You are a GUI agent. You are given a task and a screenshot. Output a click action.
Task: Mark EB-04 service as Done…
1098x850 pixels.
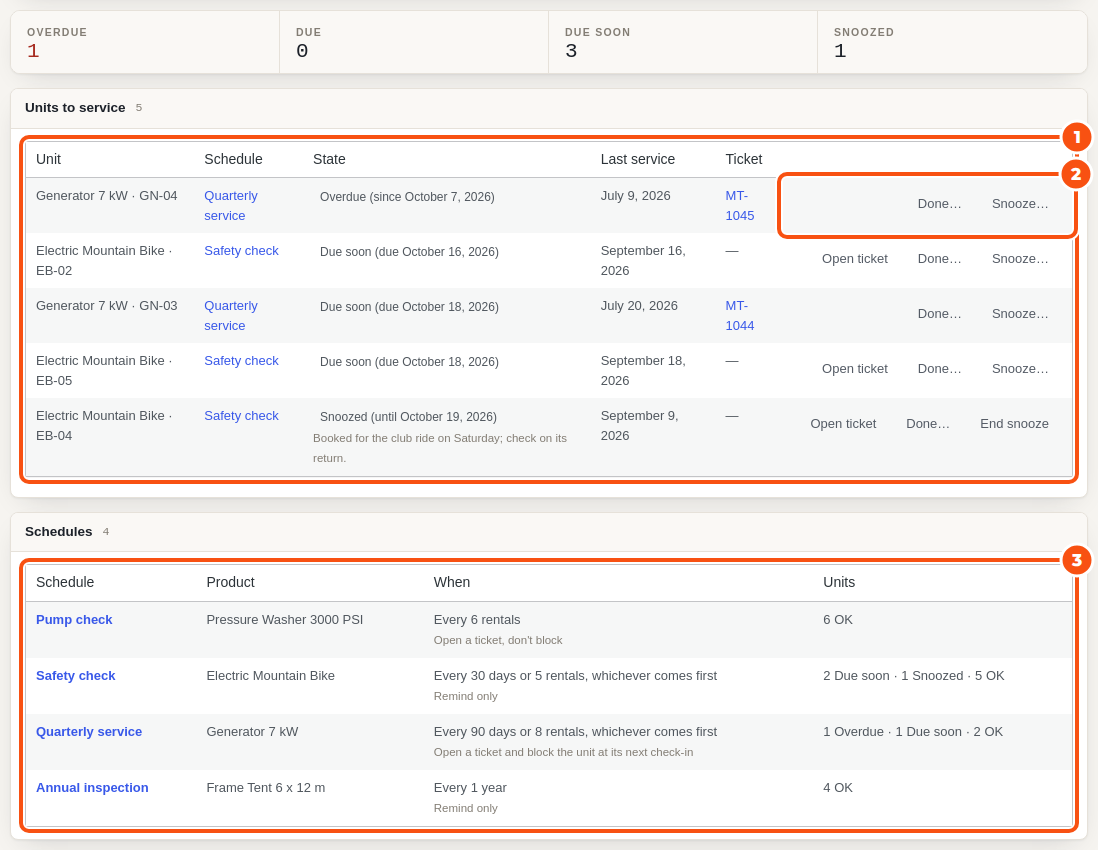coord(927,424)
